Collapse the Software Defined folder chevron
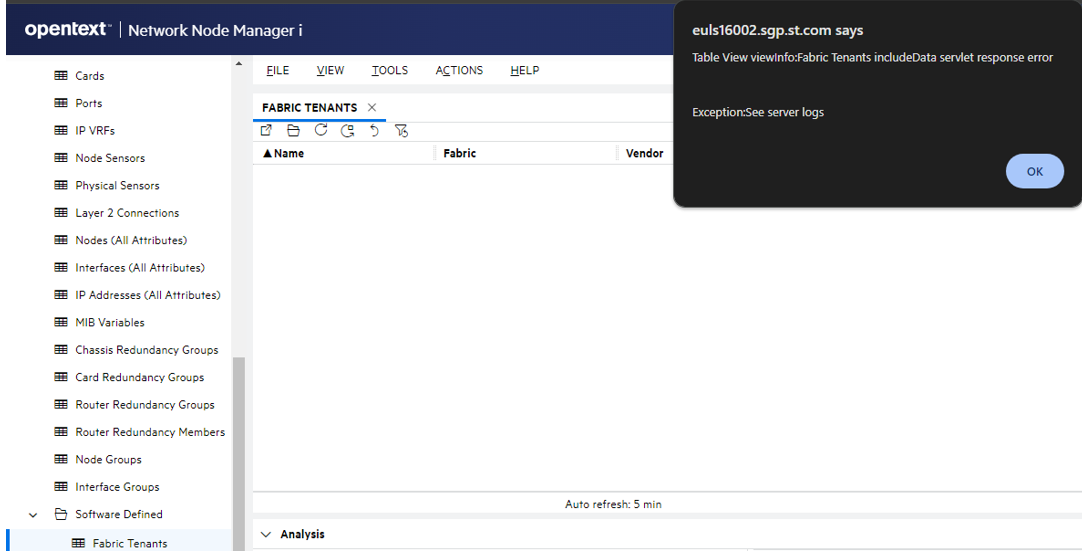Screen dimensions: 1082x551 coord(33,514)
